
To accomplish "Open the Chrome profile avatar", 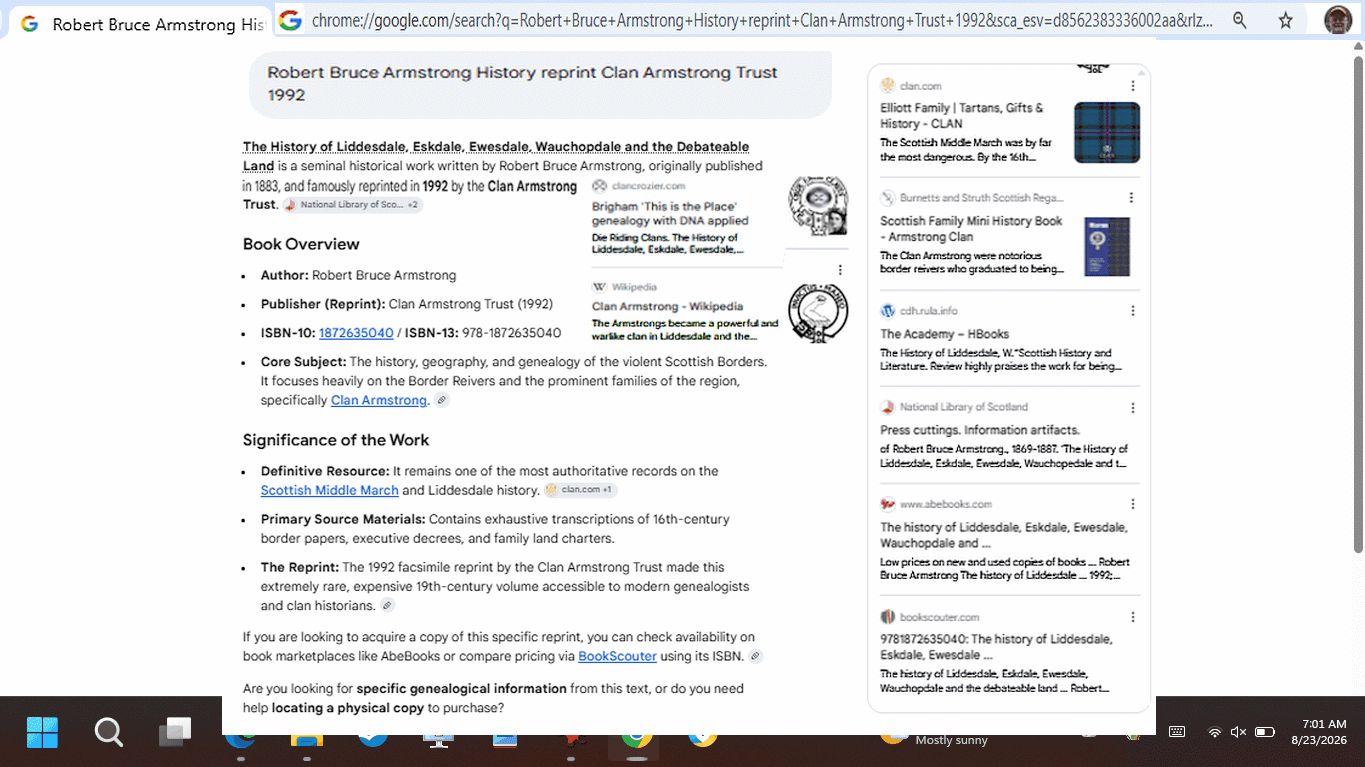I will pyautogui.click(x=1338, y=20).
